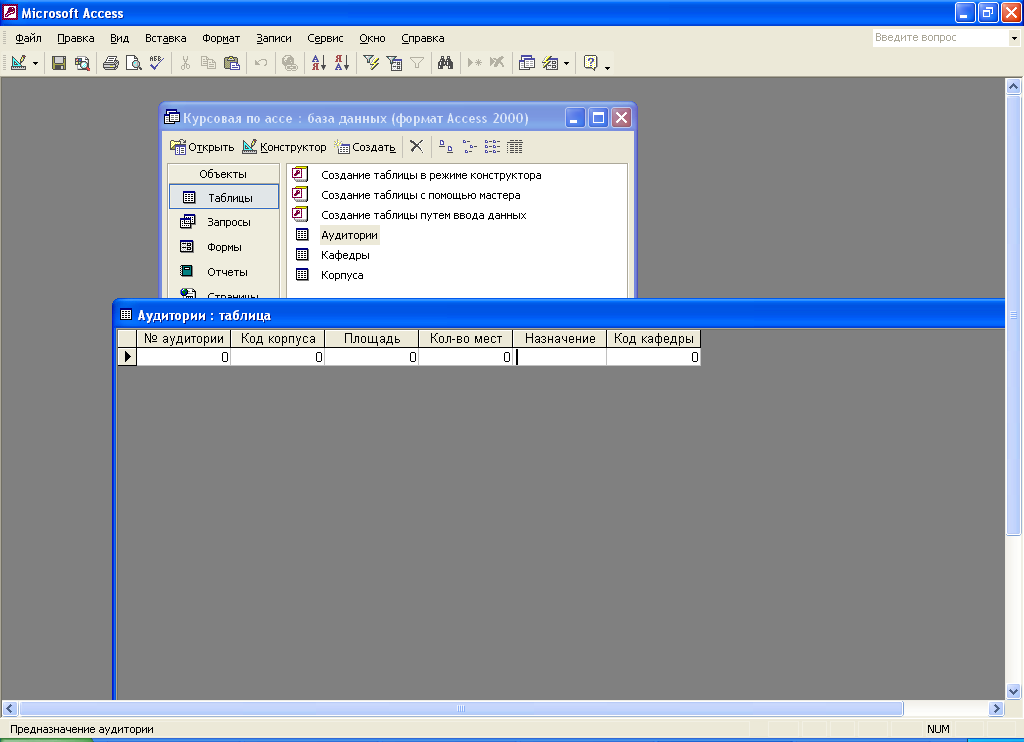Click the Объекты group header
The height and width of the screenshot is (742, 1024).
(x=223, y=174)
